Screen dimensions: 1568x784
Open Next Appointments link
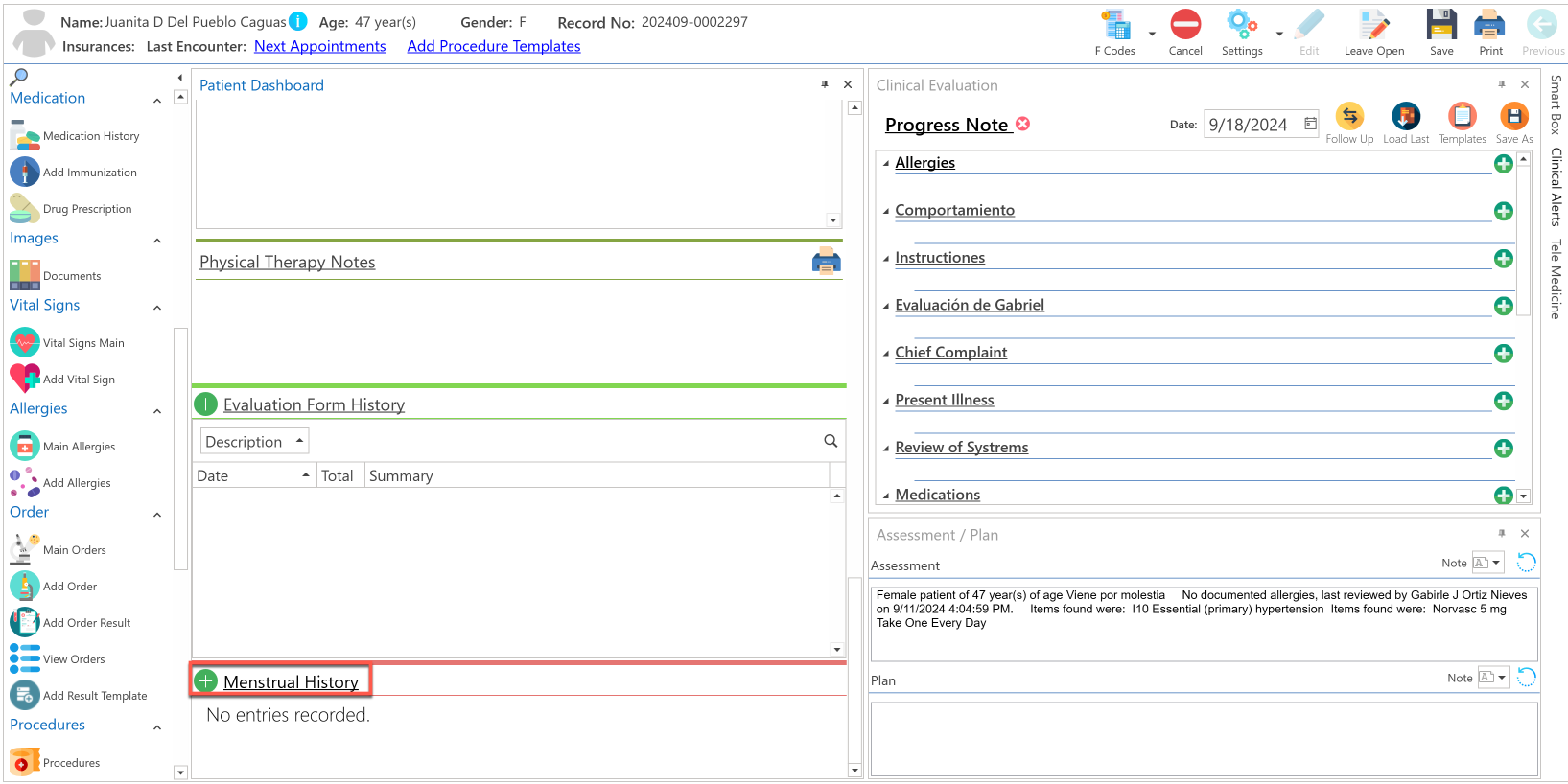tap(320, 46)
